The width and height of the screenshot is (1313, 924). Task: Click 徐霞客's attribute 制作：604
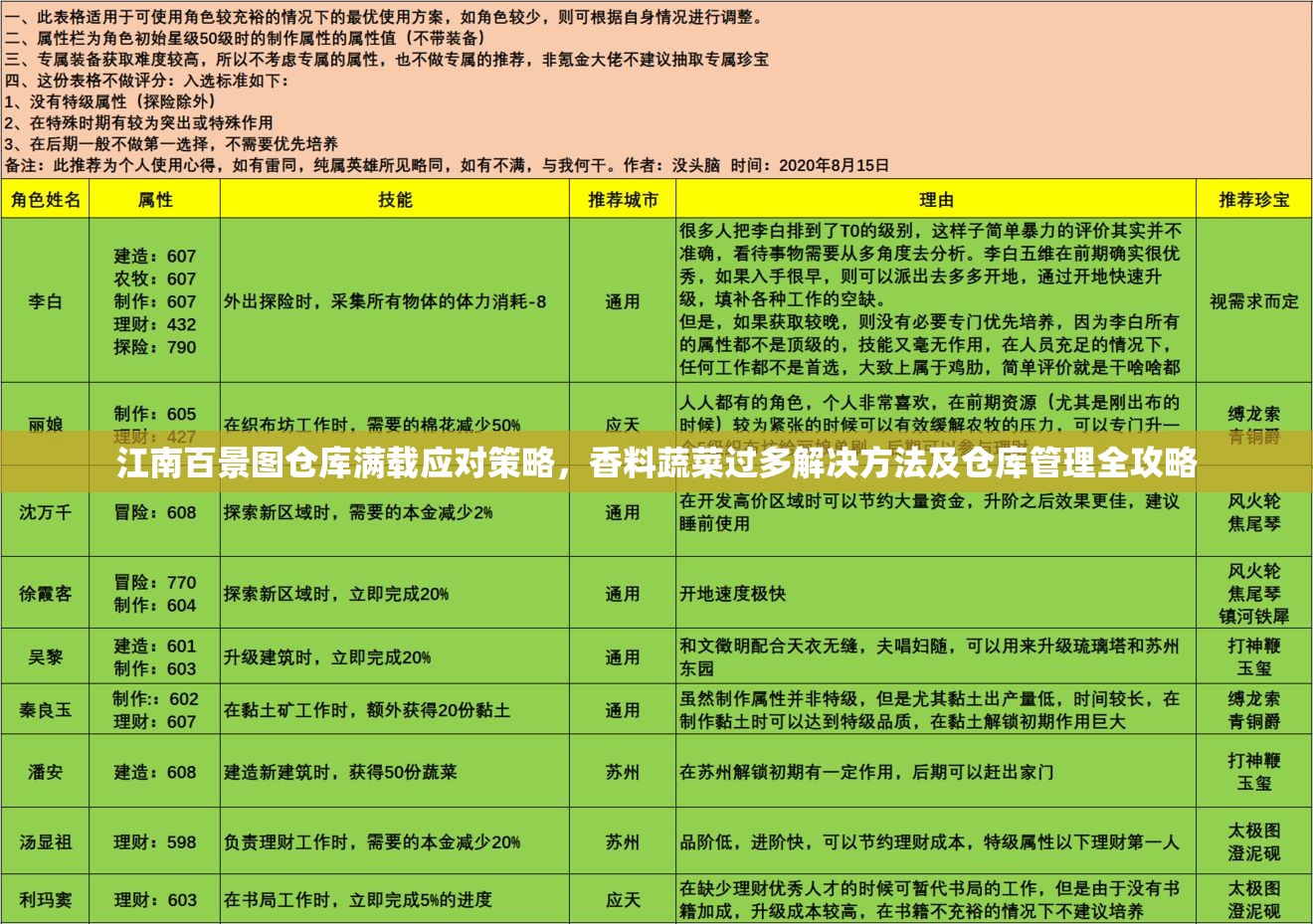(155, 605)
